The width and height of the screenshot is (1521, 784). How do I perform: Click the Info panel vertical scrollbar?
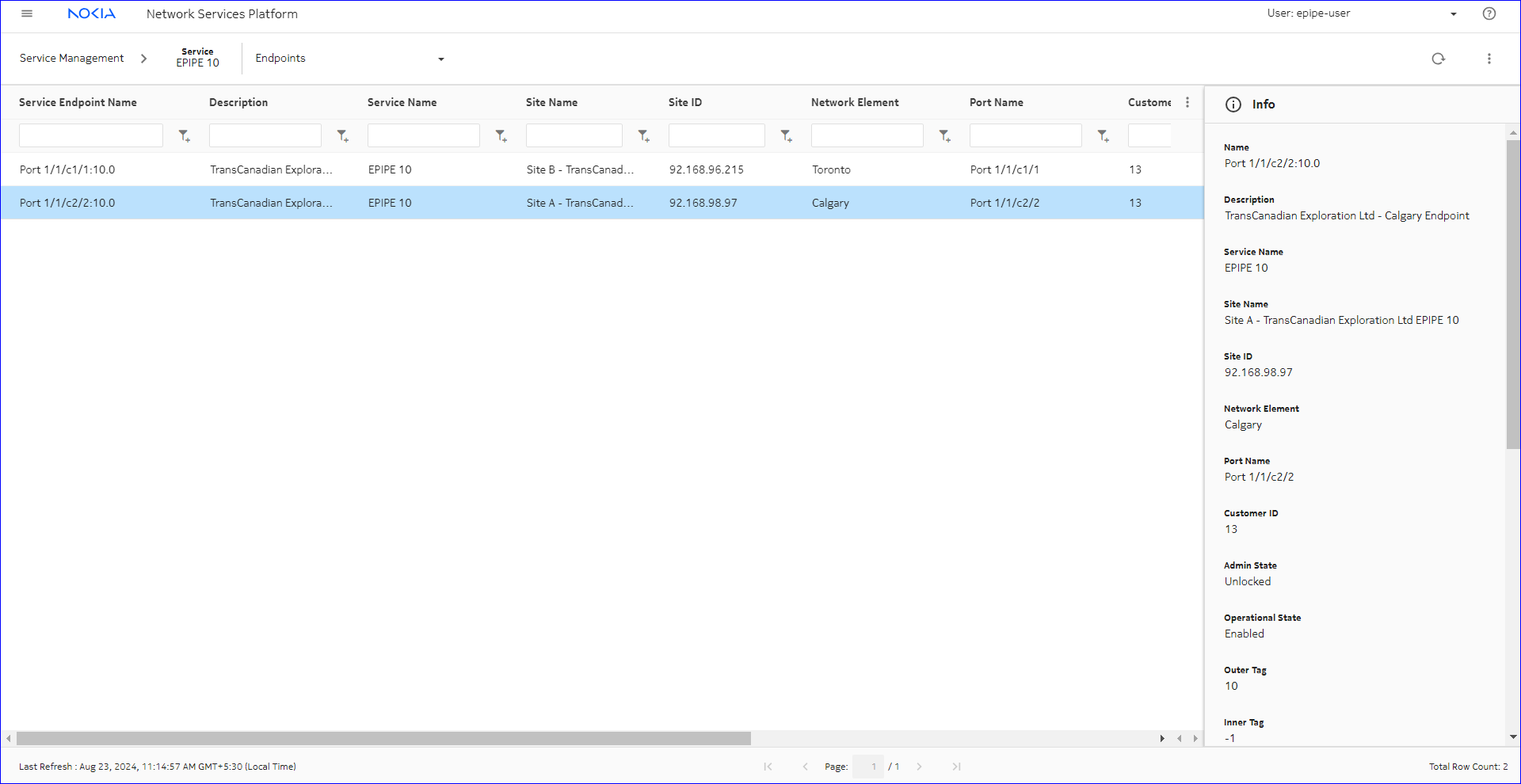pyautogui.click(x=1513, y=293)
